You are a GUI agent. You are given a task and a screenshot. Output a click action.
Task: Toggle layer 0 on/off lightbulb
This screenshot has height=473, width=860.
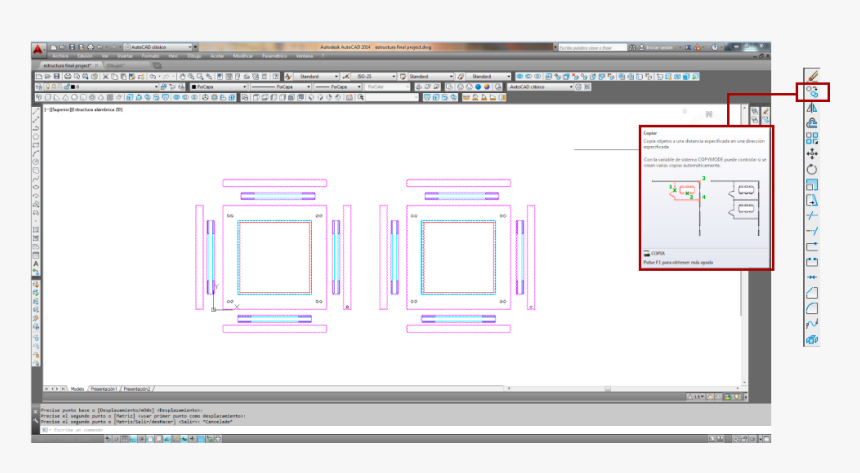pos(48,87)
